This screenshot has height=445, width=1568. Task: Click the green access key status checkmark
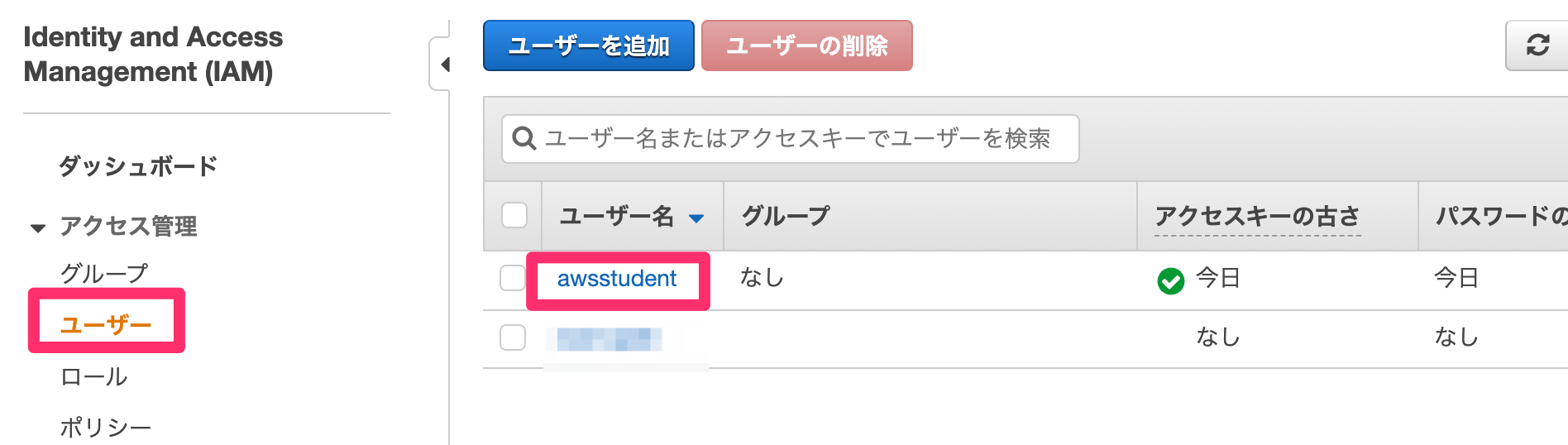[x=1170, y=281]
